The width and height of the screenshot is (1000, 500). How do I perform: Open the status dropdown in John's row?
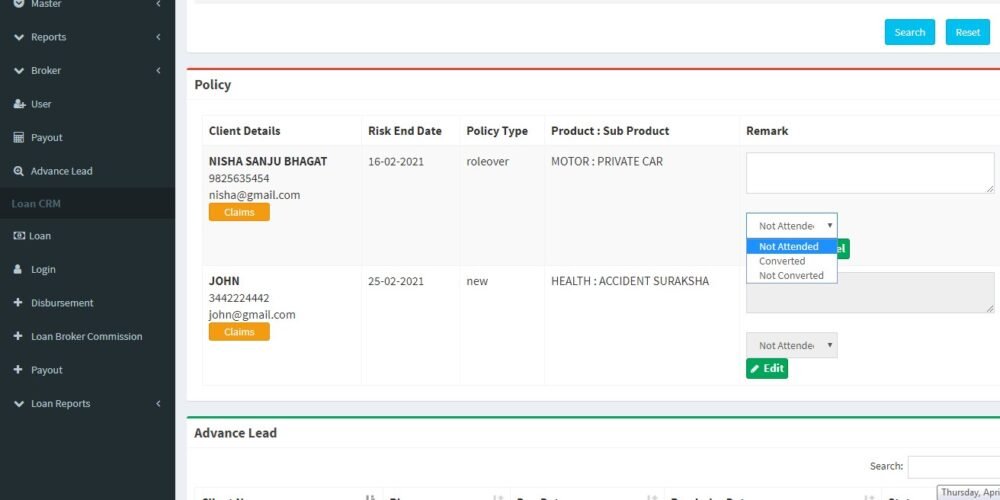point(791,346)
